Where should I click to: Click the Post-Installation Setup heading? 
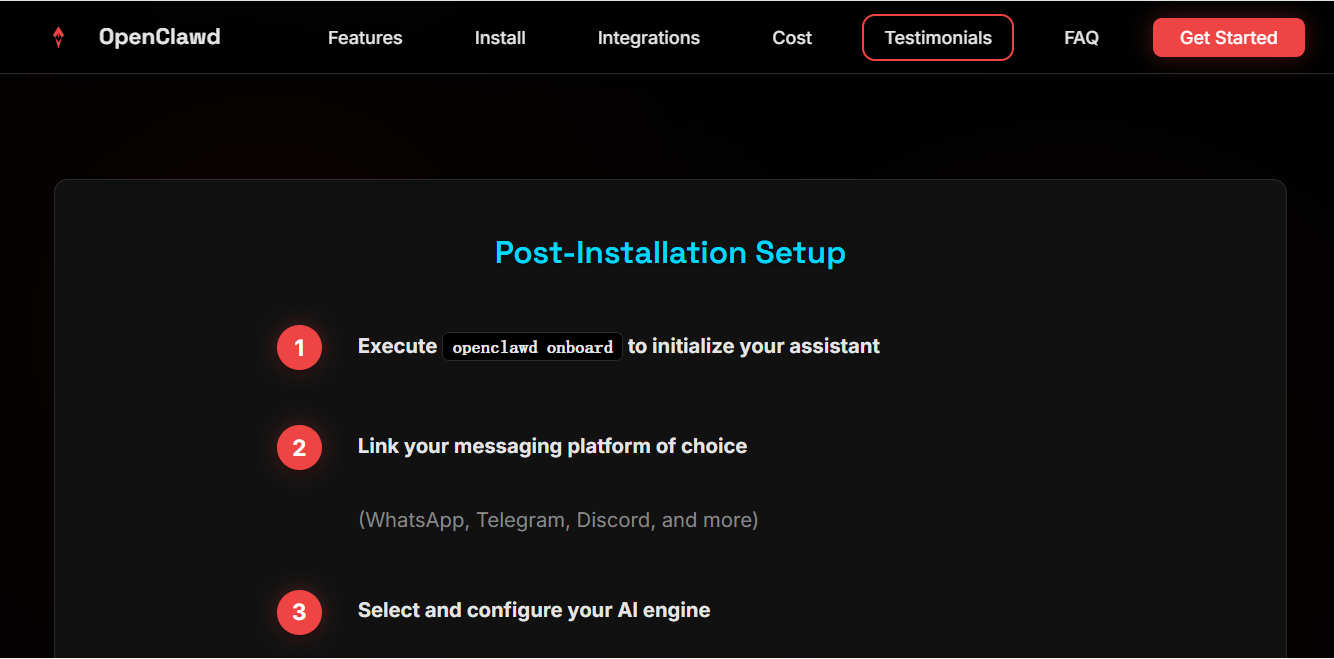(670, 252)
